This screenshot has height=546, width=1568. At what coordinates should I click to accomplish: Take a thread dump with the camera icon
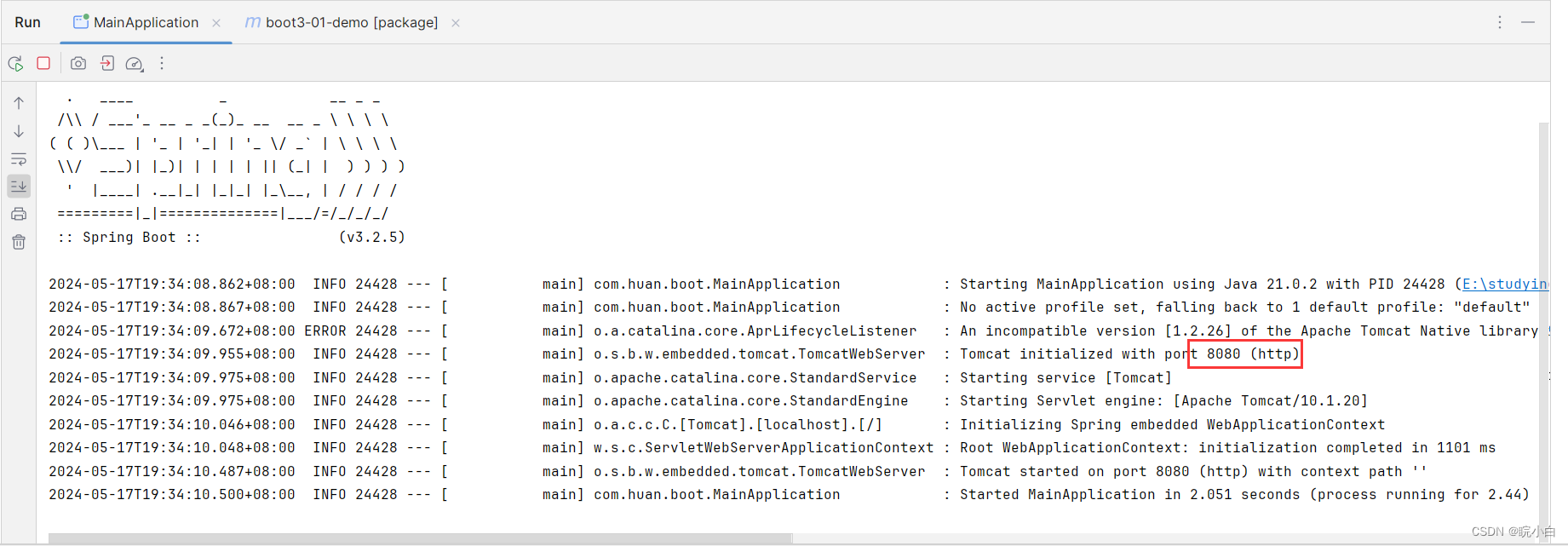(78, 63)
